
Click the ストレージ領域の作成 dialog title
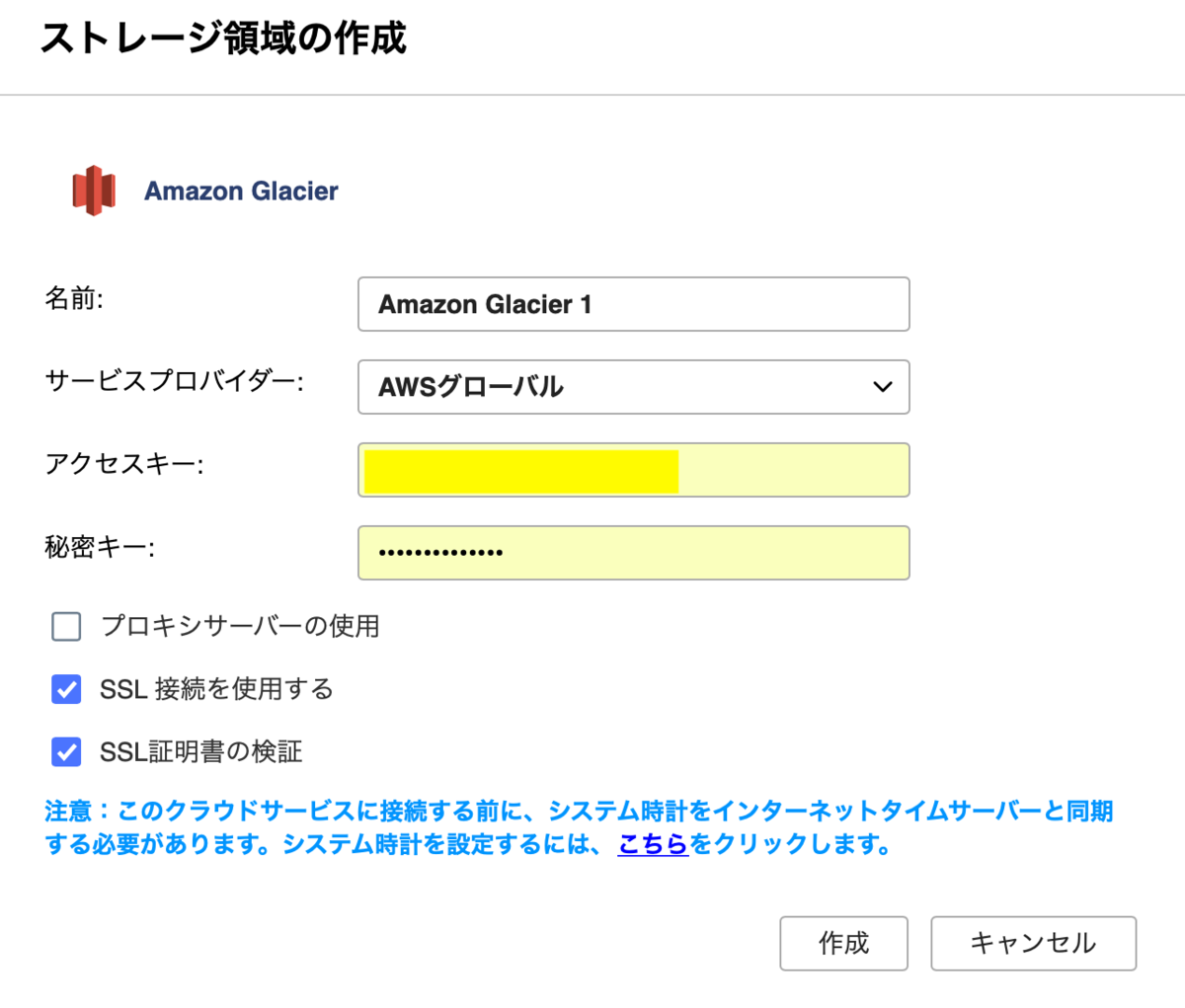click(x=223, y=38)
